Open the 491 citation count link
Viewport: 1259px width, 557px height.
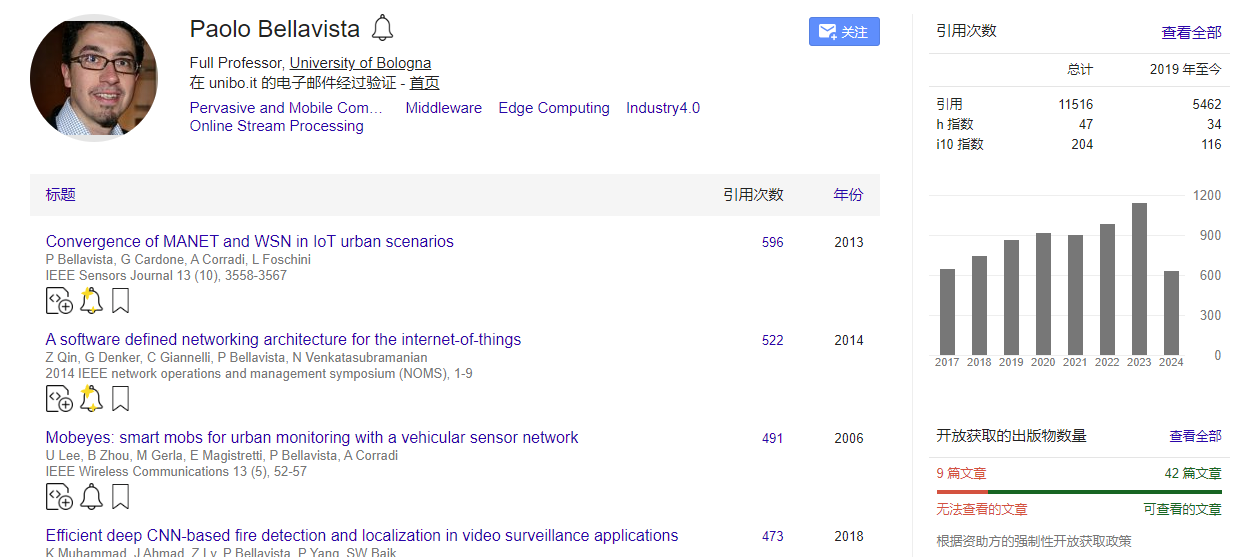tap(772, 438)
